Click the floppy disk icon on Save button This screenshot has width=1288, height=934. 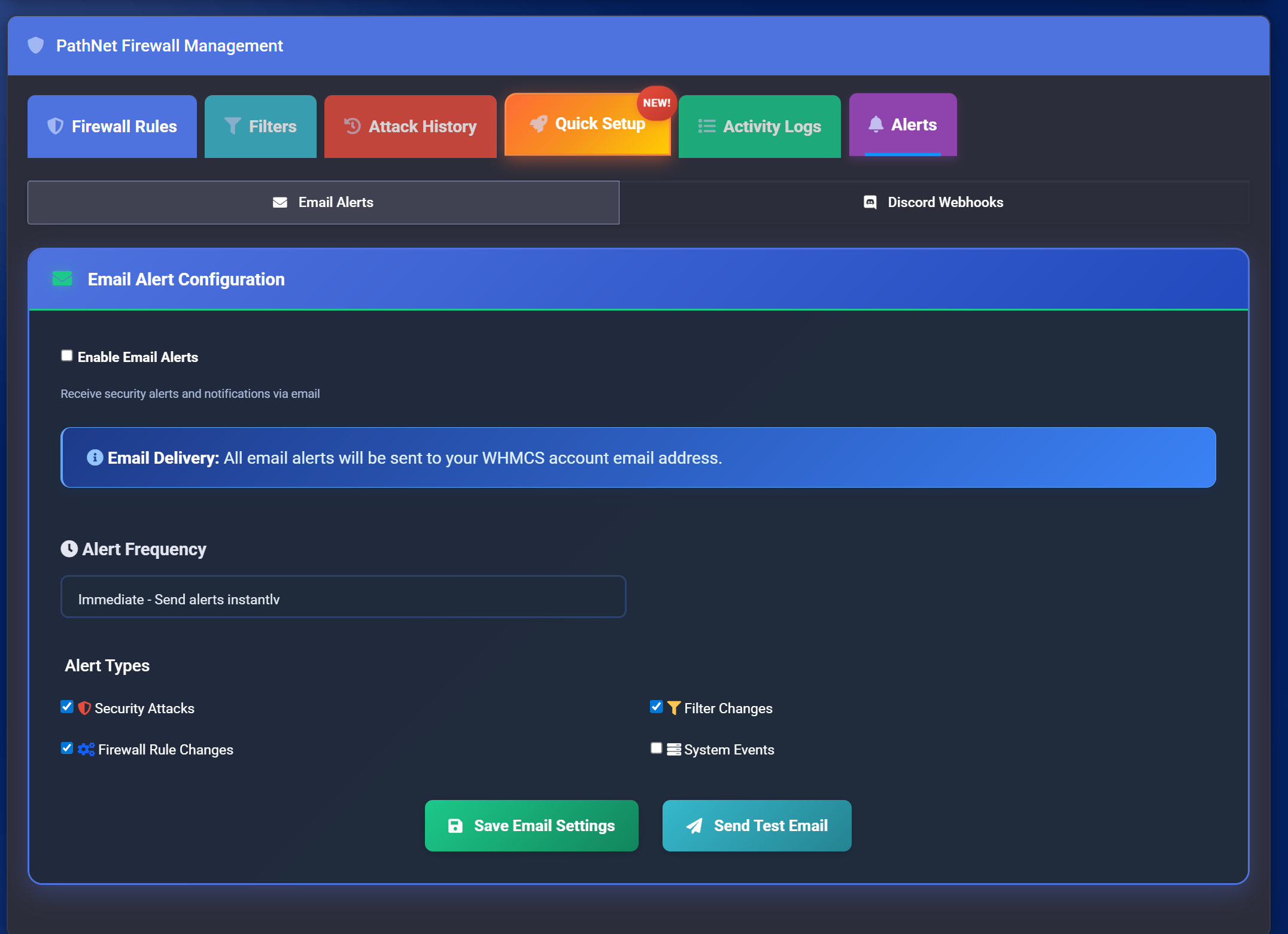[455, 826]
